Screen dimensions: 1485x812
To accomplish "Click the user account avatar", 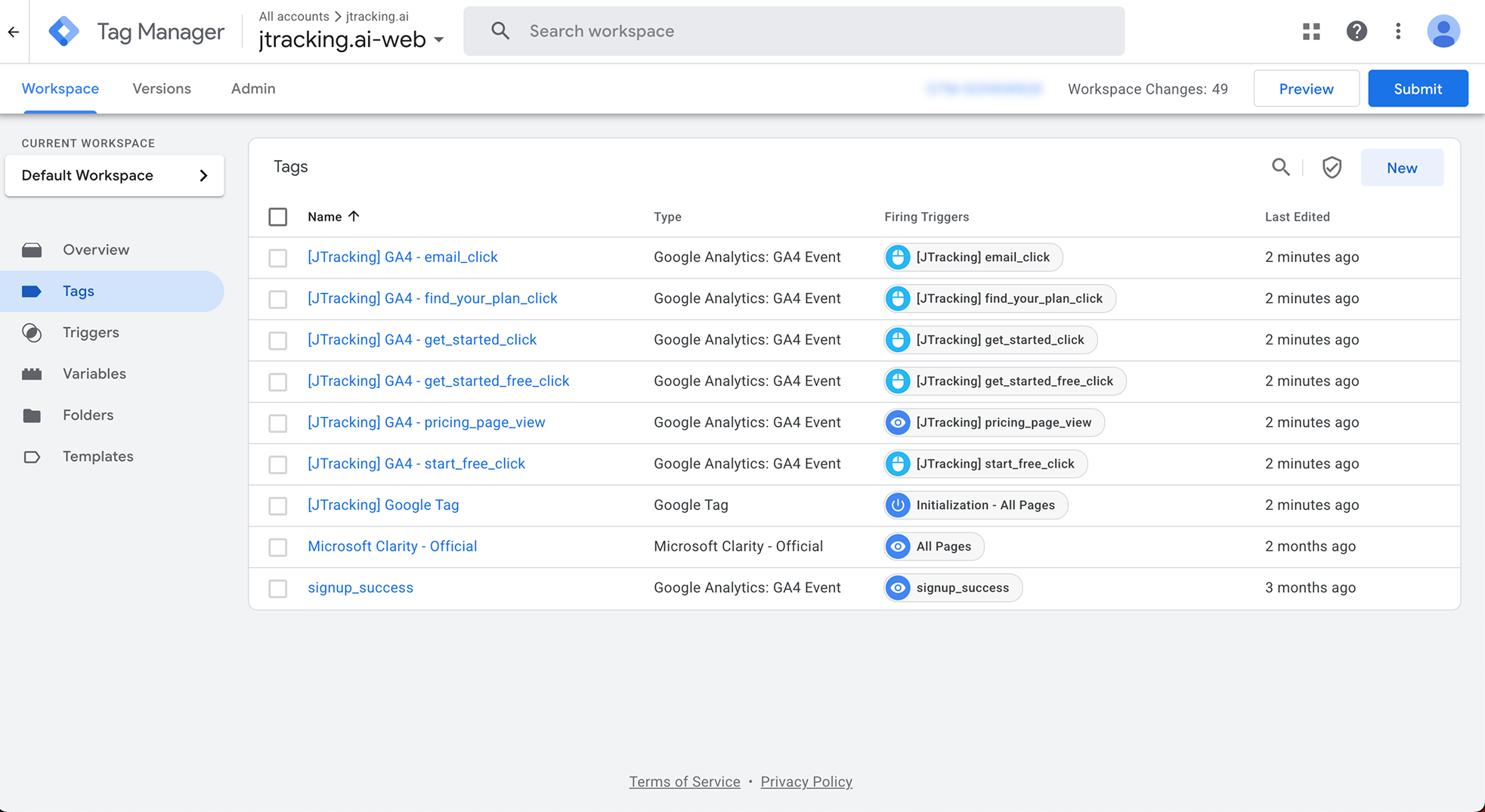I will [1443, 31].
